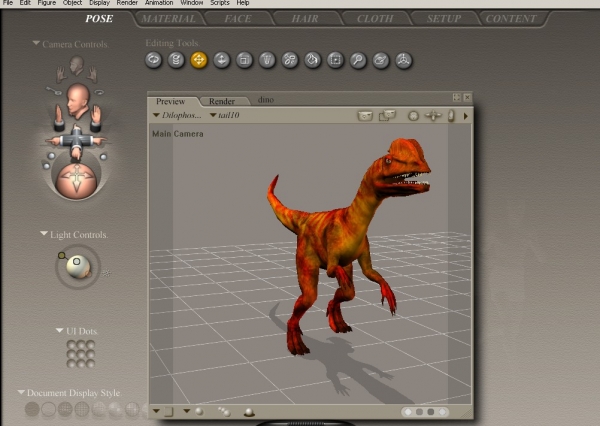This screenshot has width=600, height=426.
Task: Select the Grouping tool
Action: tap(335, 60)
